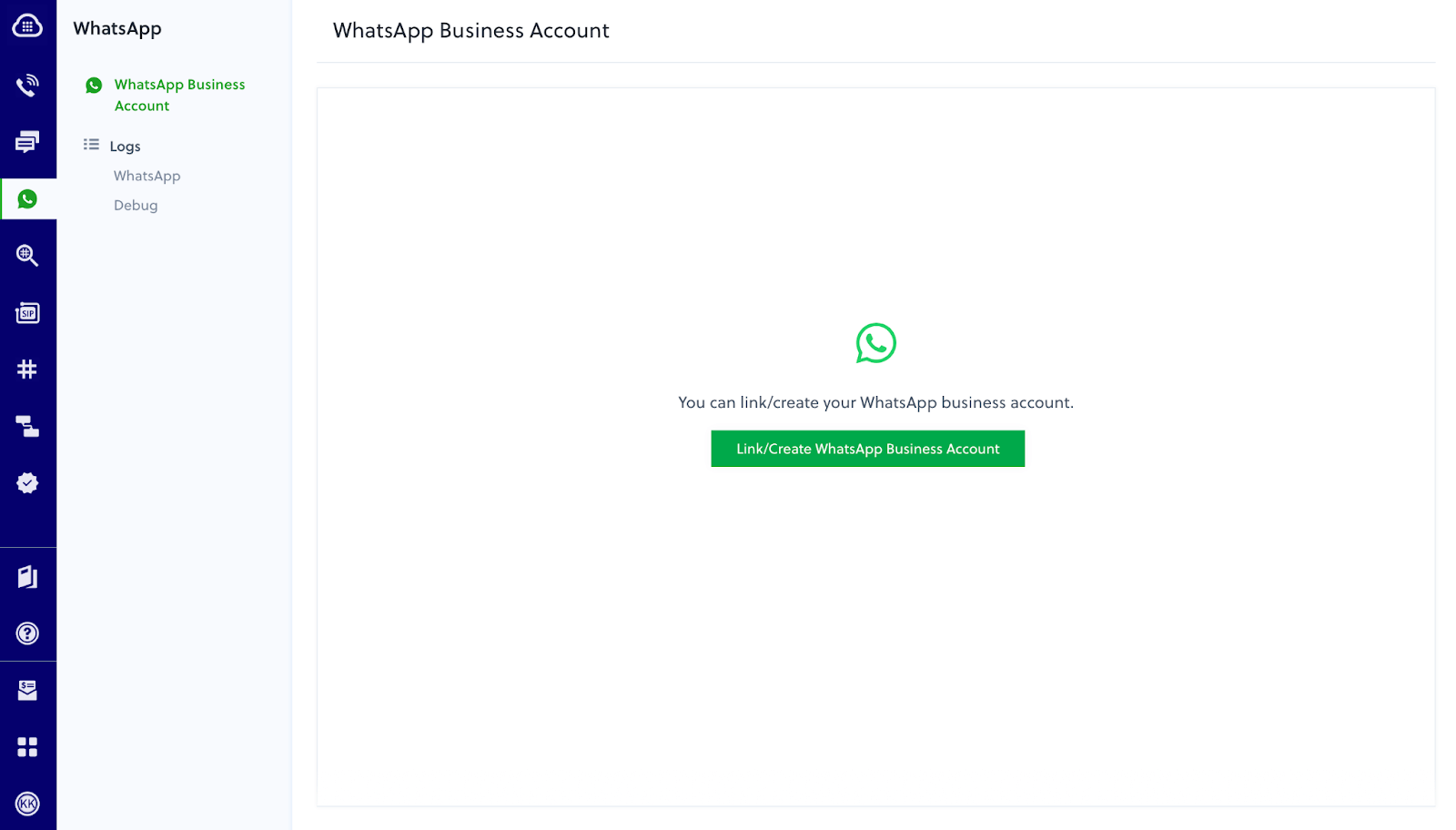This screenshot has height=830, width=1456.
Task: Open the apps grid icon
Action: pos(27,747)
